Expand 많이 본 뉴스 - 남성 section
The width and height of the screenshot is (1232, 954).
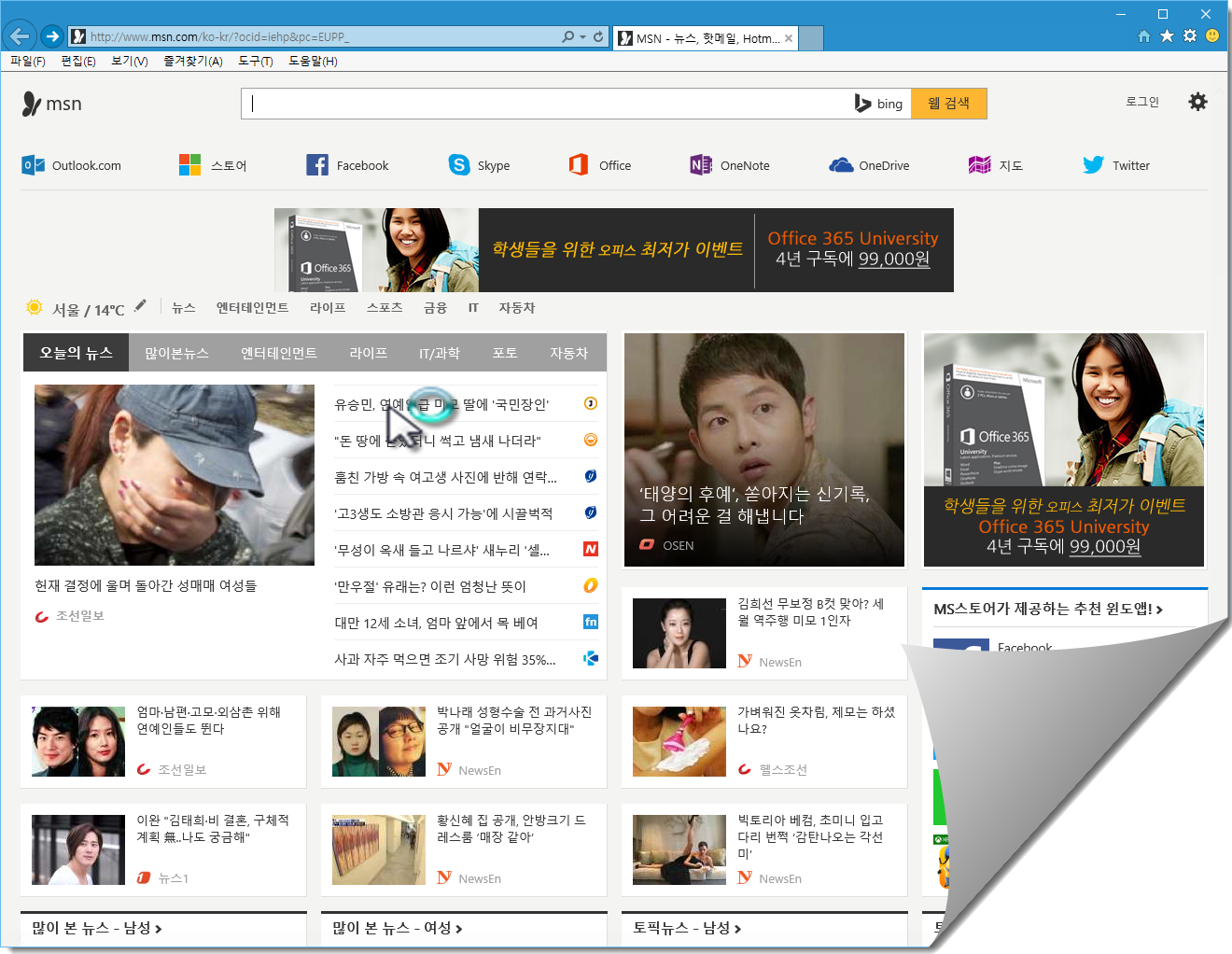[97, 928]
